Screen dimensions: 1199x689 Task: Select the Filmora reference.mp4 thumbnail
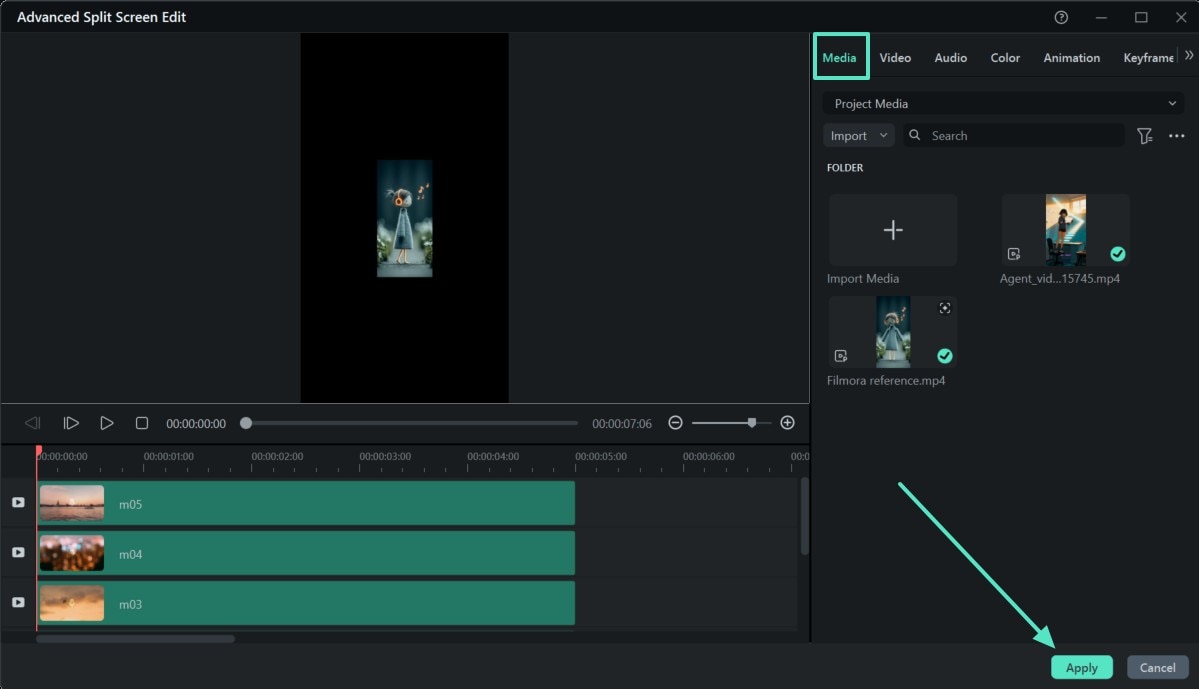[x=892, y=332]
